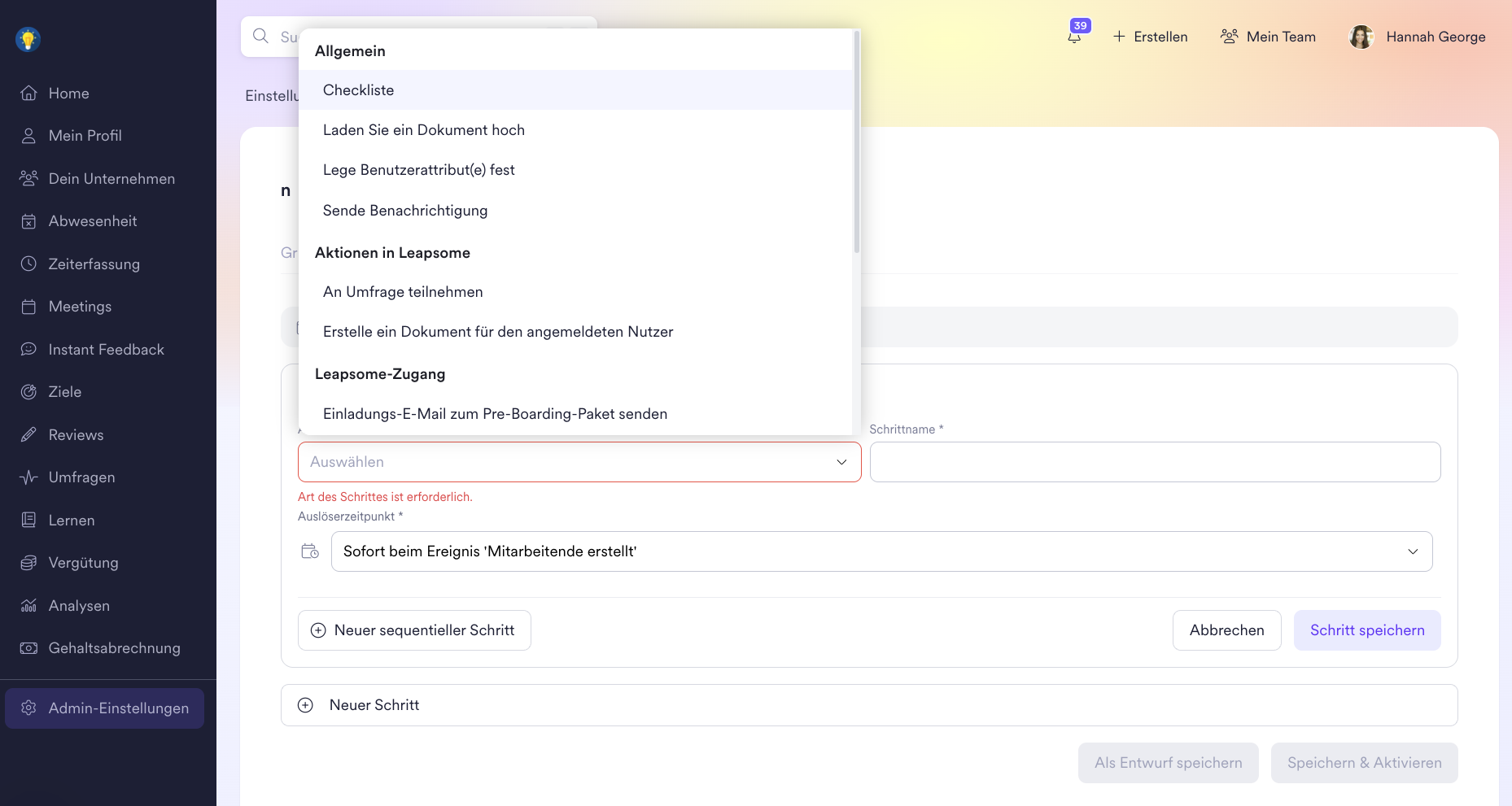Image resolution: width=1512 pixels, height=806 pixels.
Task: Click the plus icon beside Neuer Schritt
Action: (305, 705)
